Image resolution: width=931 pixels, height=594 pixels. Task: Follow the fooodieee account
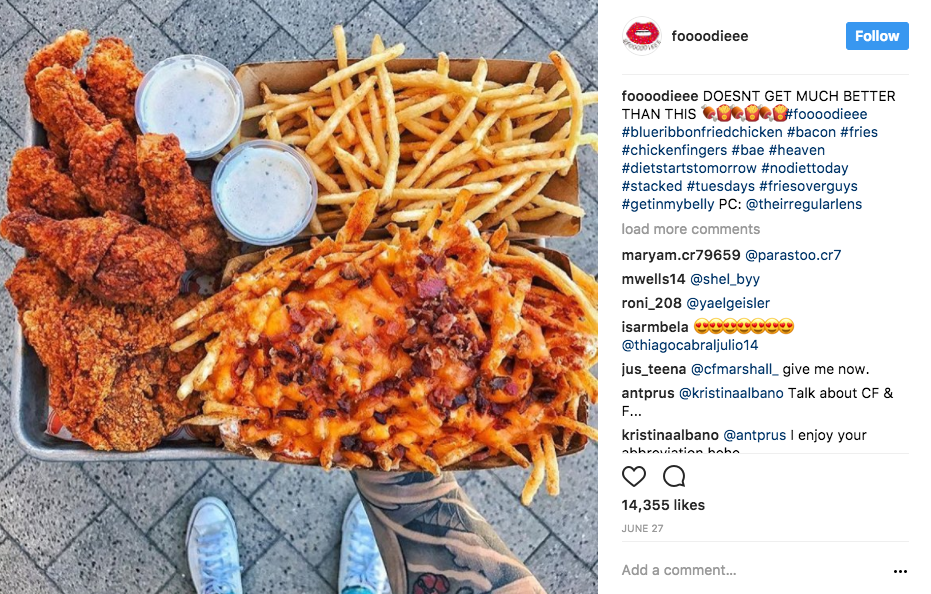point(877,36)
